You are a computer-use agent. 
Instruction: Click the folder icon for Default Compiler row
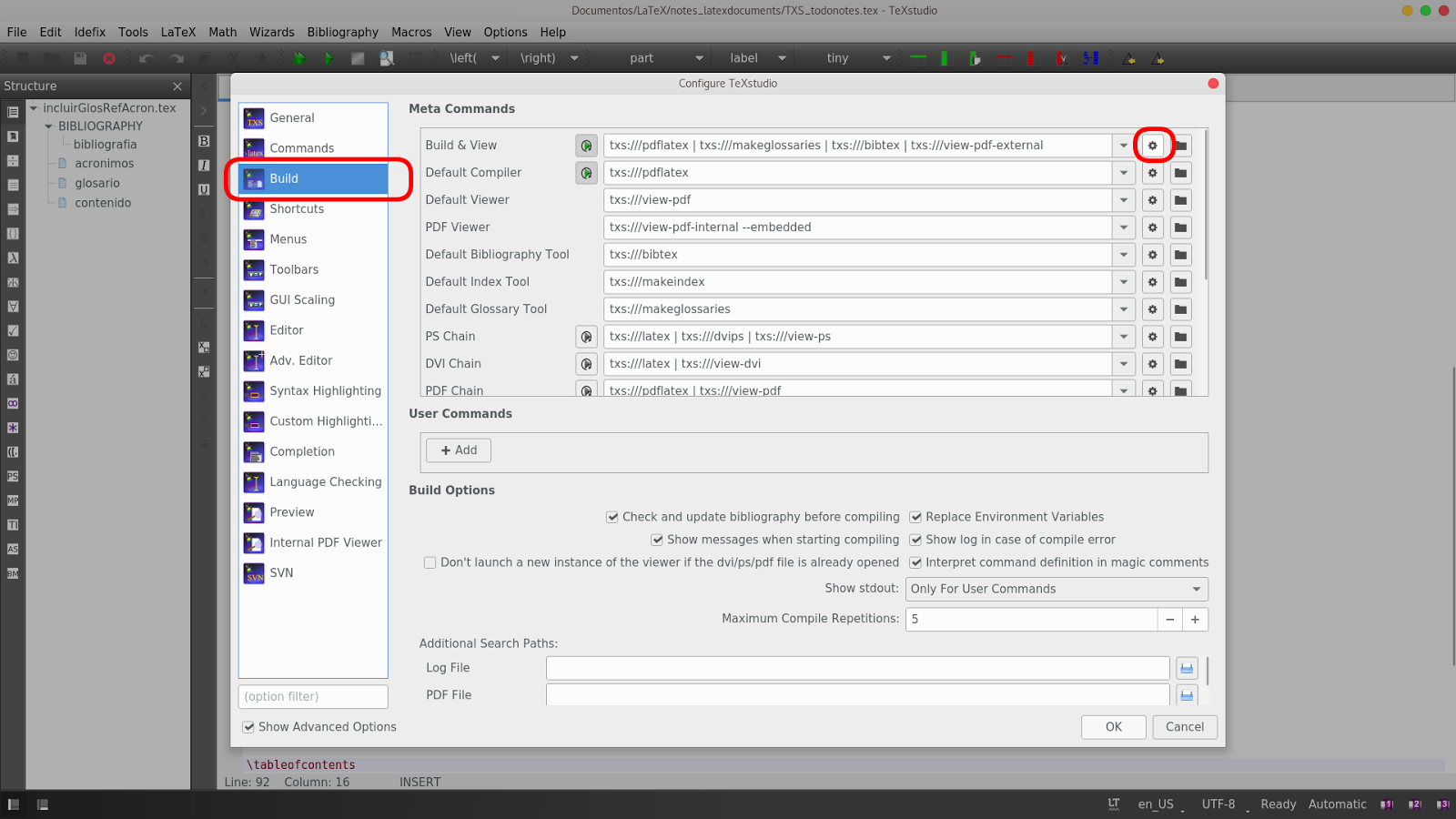[x=1180, y=173]
